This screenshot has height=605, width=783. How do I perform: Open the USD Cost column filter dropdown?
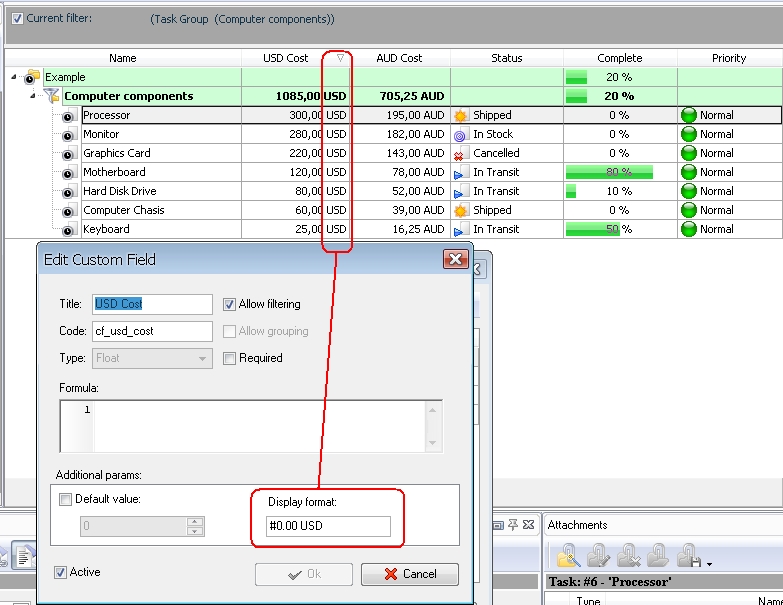click(340, 58)
